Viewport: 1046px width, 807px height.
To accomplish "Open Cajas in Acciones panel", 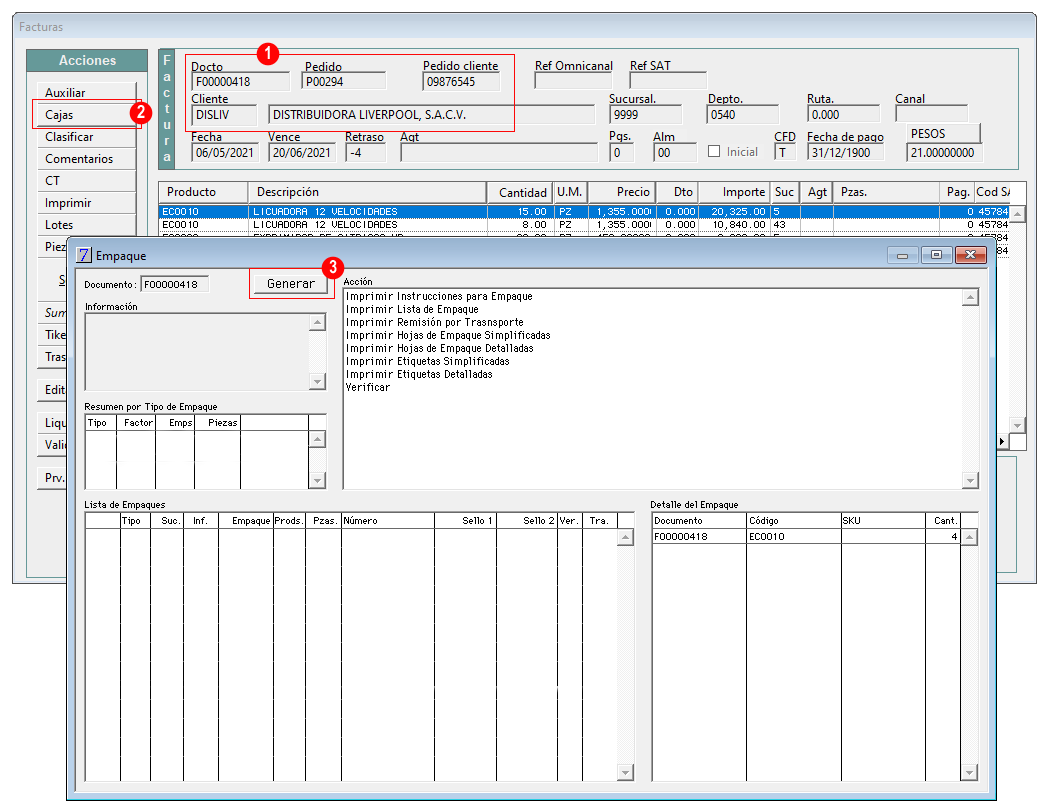I will [86, 114].
